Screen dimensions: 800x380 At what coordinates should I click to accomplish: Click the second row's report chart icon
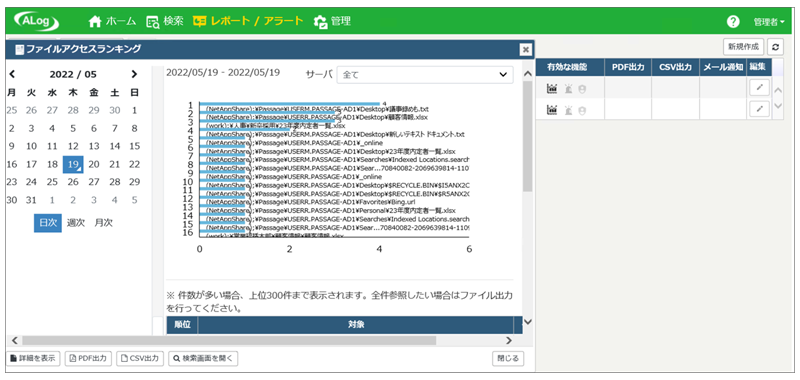552,109
